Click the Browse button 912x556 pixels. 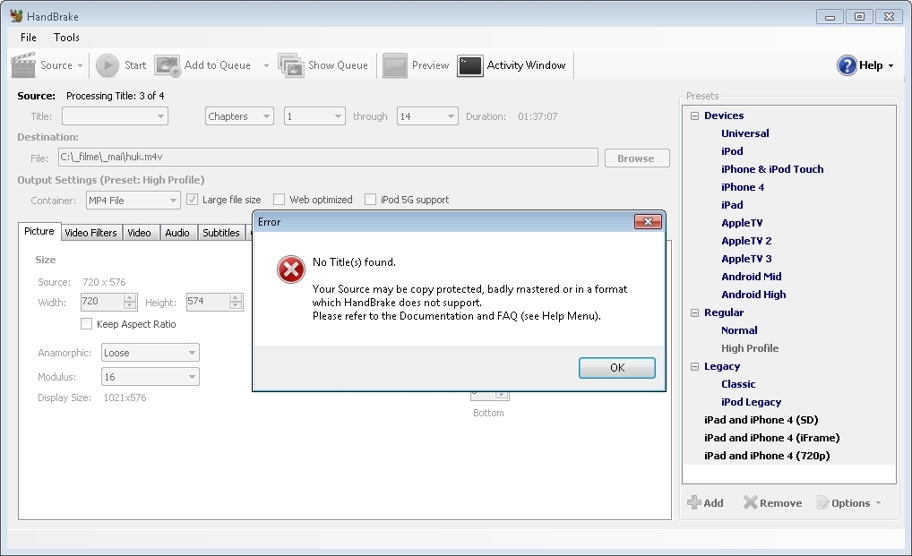pyautogui.click(x=637, y=158)
